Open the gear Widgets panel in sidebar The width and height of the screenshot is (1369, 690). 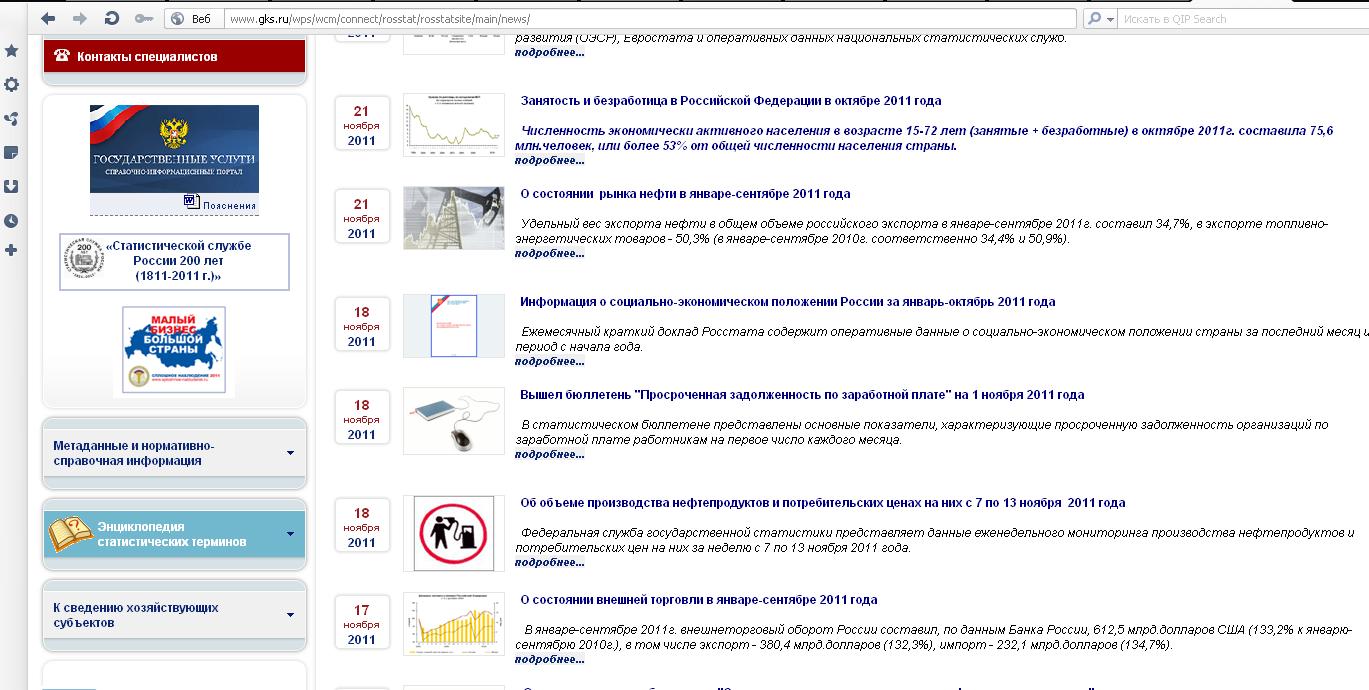pyautogui.click(x=11, y=85)
